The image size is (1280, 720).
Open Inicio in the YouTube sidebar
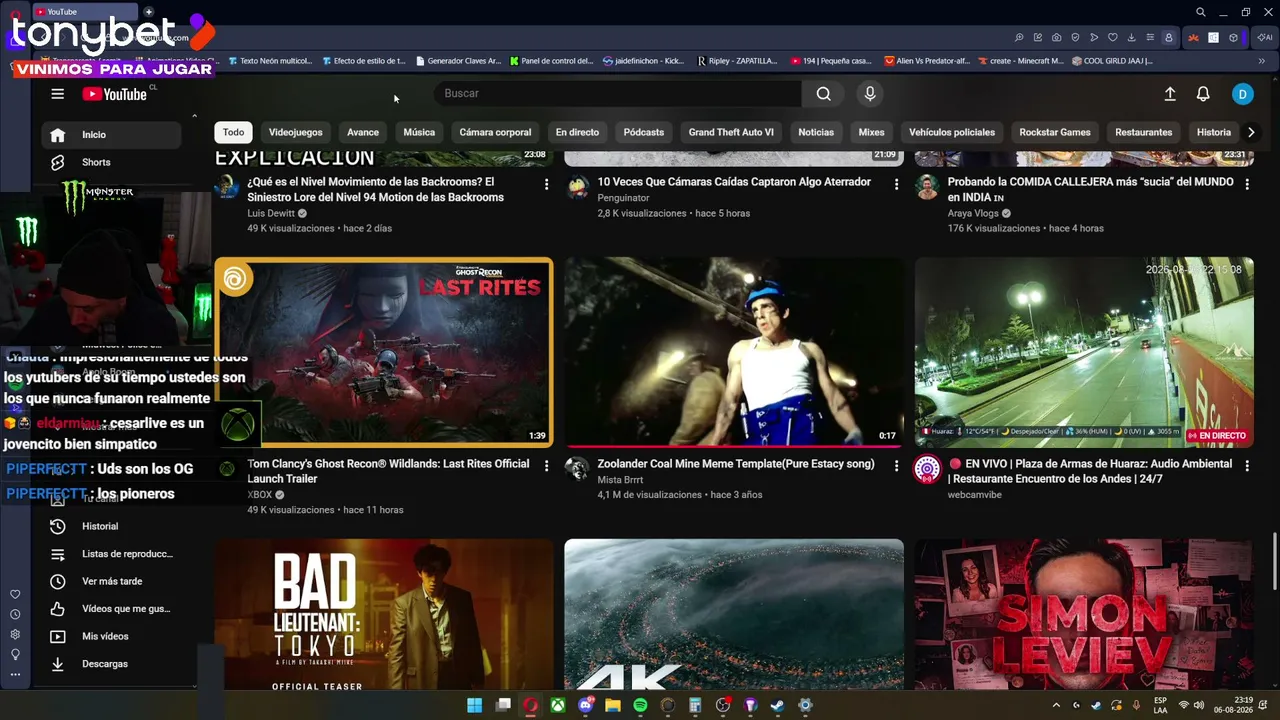[x=112, y=135]
